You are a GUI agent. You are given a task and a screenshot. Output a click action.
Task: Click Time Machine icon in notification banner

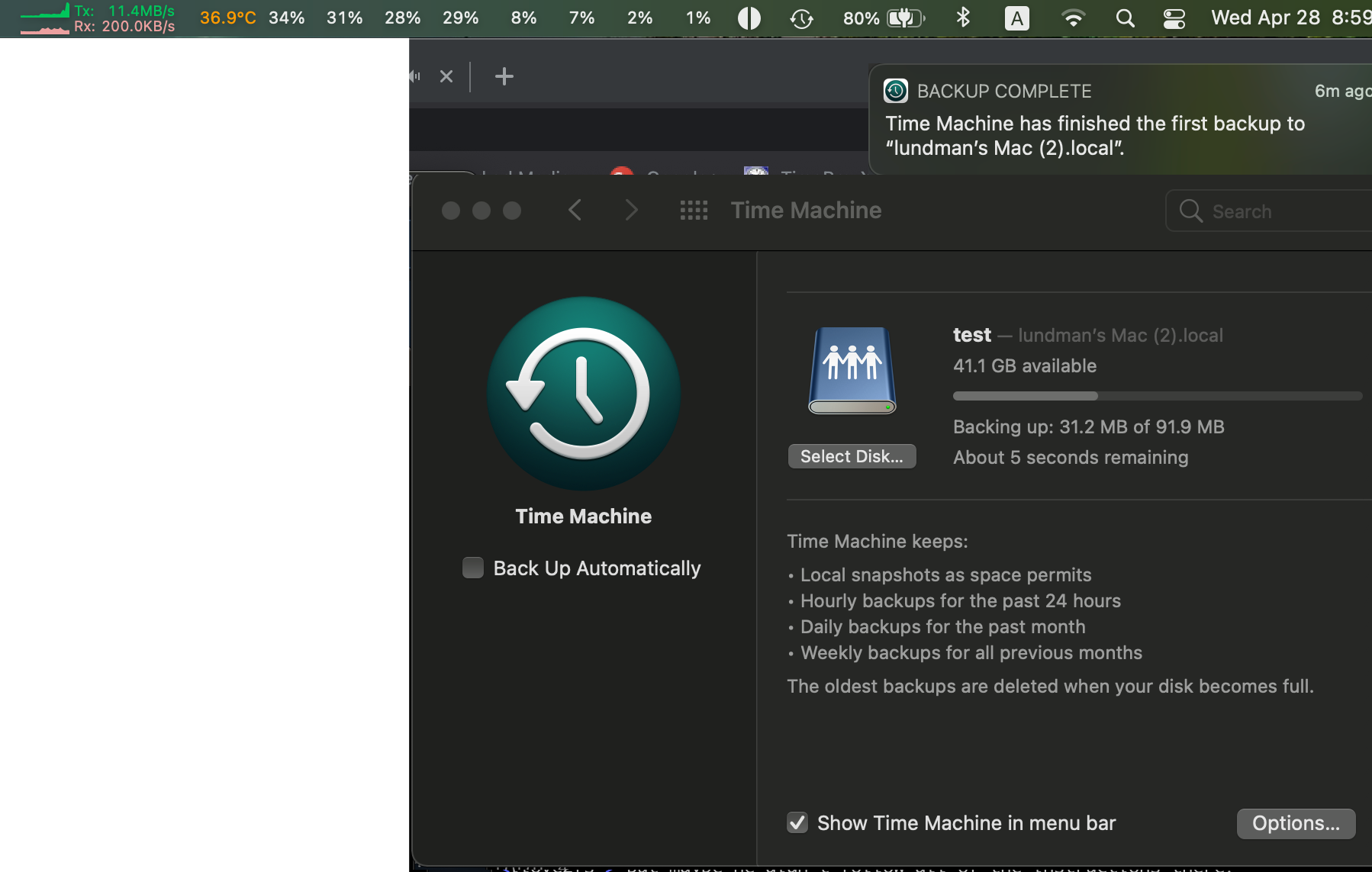896,91
